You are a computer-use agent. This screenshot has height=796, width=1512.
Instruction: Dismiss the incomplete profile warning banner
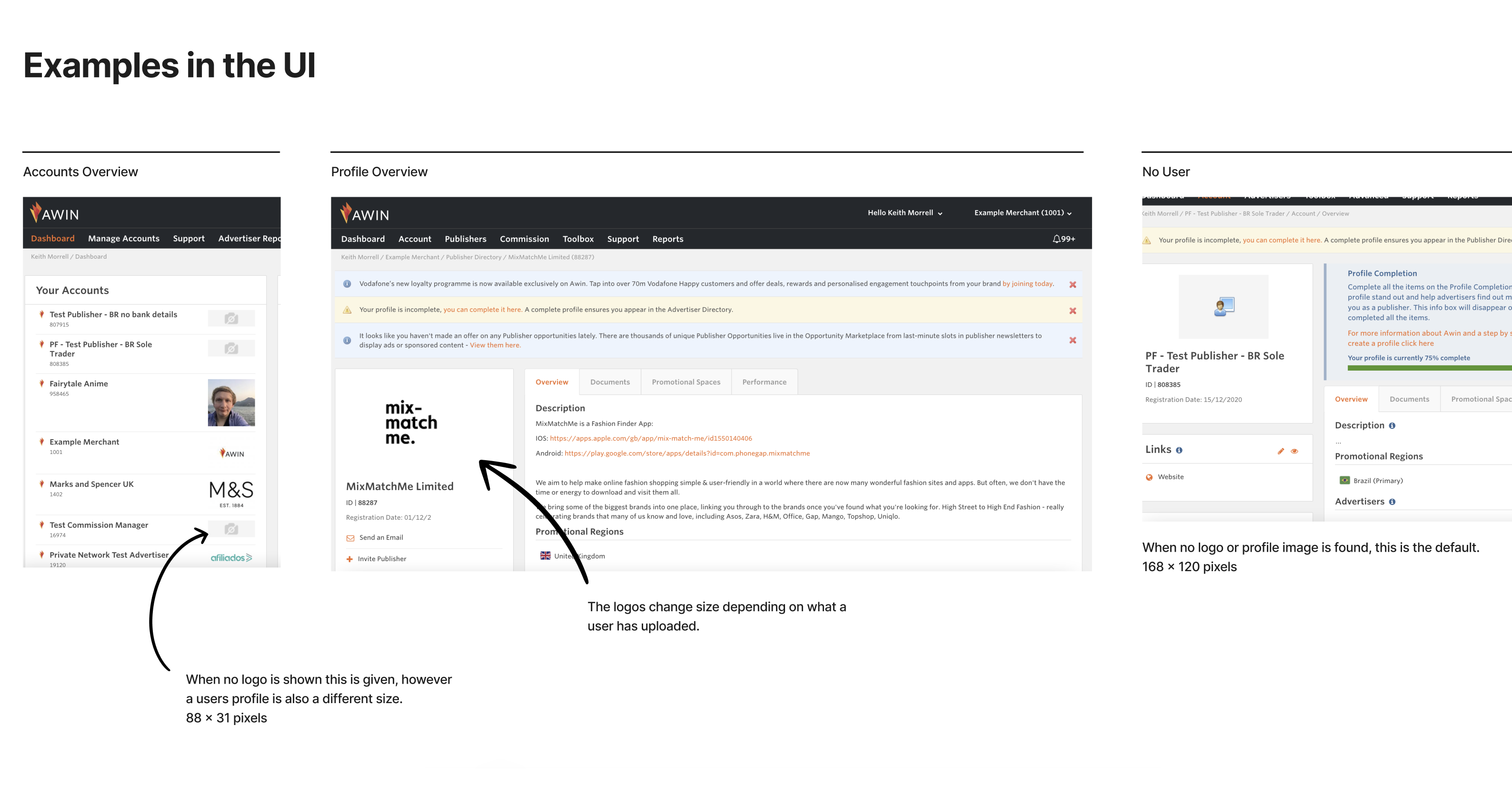1073,311
